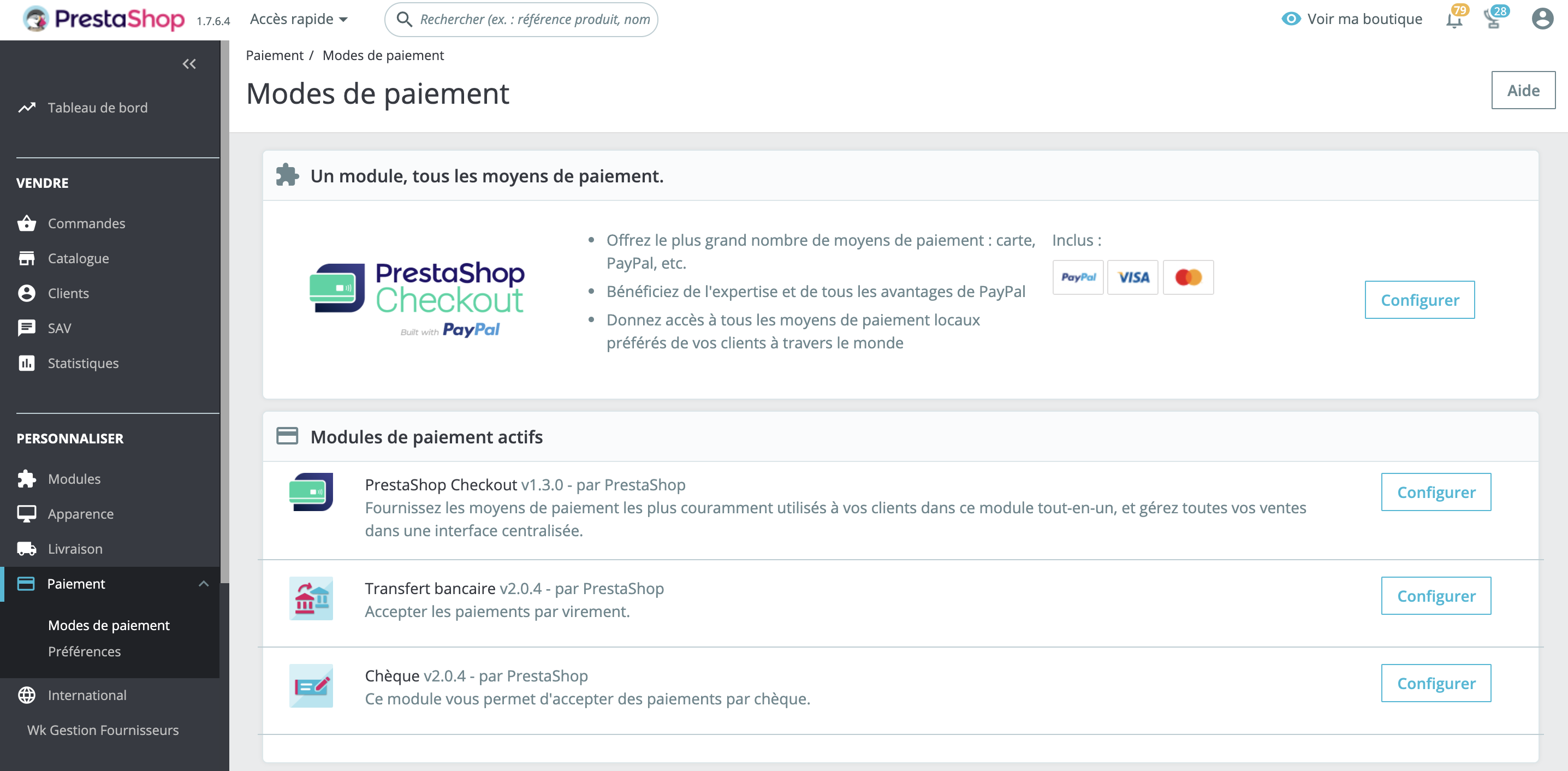Click the search magnifier icon
Screen dimensions: 1568x771
pyautogui.click(x=405, y=20)
